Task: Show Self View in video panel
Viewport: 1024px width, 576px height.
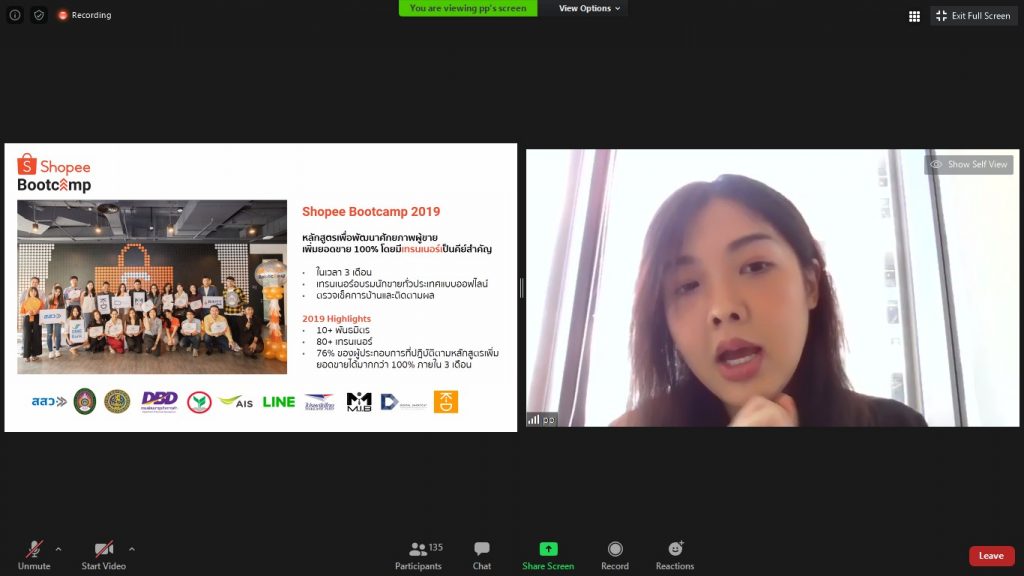Action: (969, 165)
